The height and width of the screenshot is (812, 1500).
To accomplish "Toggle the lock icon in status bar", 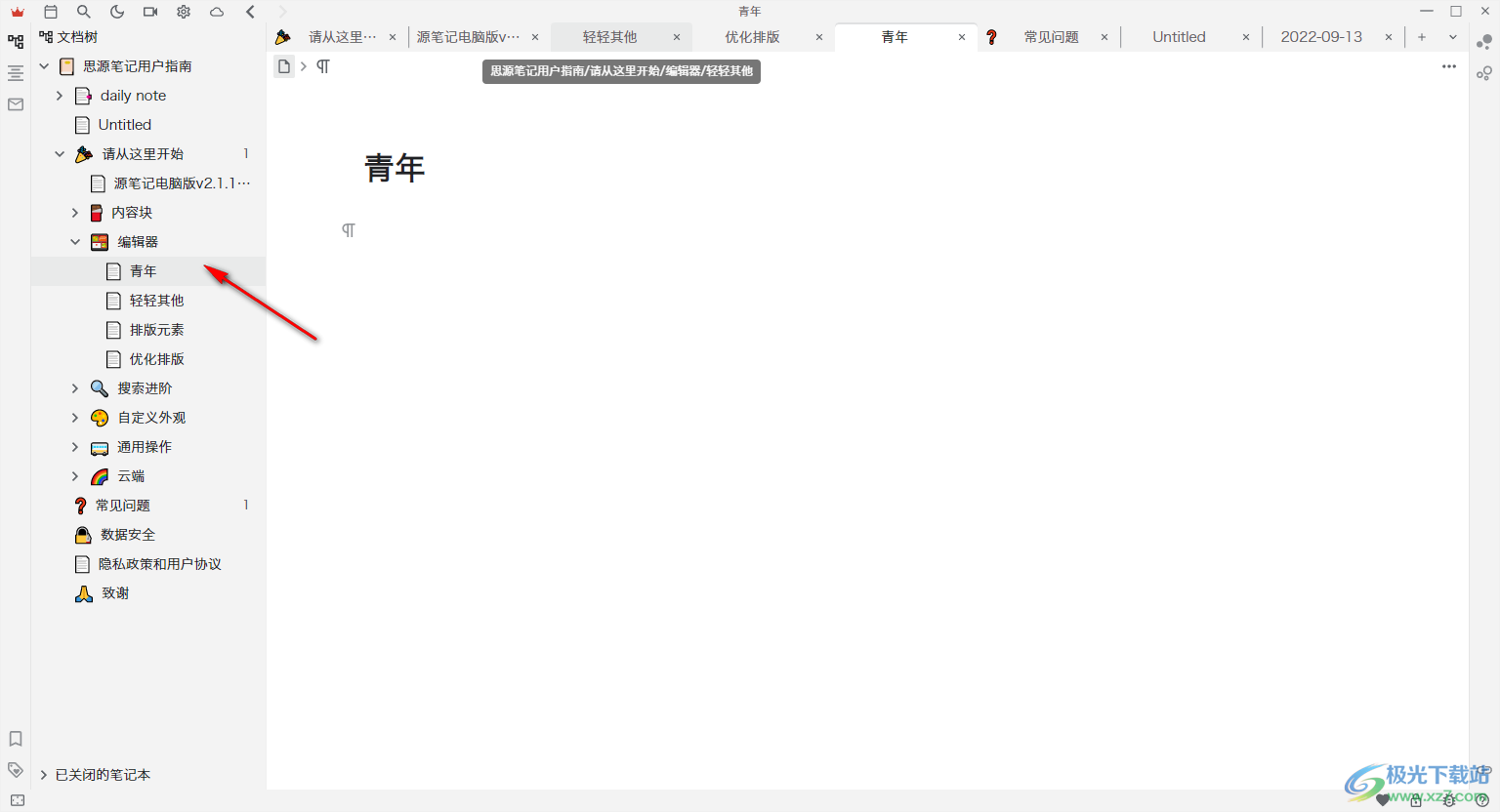I will click(1416, 800).
